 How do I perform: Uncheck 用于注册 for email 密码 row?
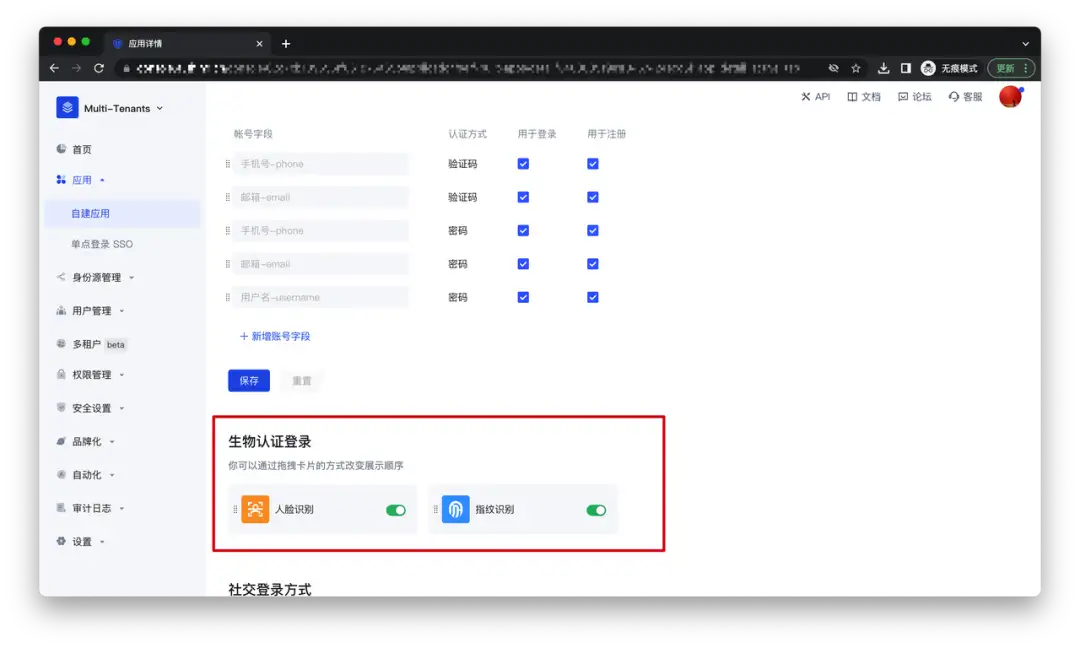click(593, 264)
